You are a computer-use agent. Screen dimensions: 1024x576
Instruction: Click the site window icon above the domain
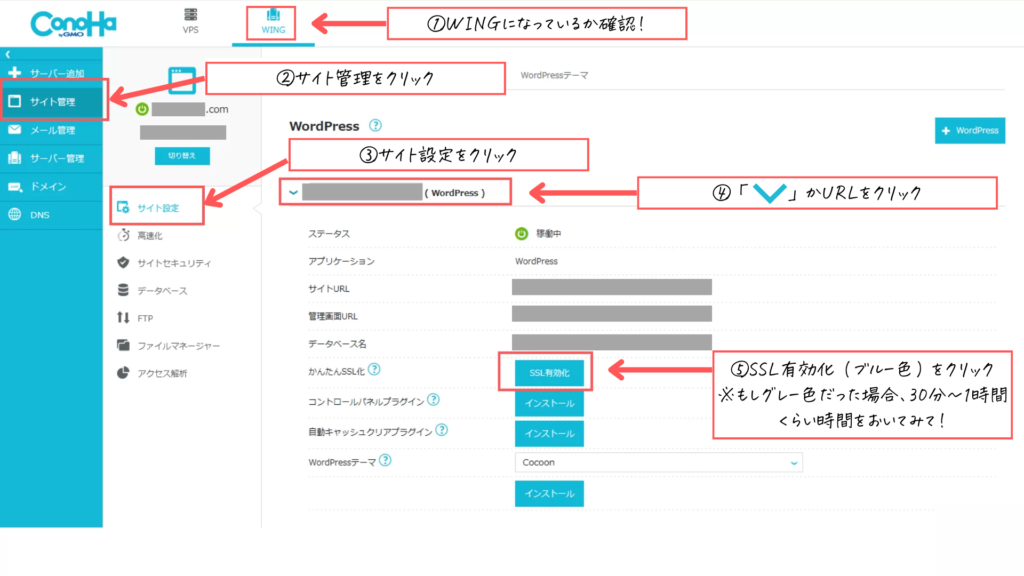(x=182, y=80)
